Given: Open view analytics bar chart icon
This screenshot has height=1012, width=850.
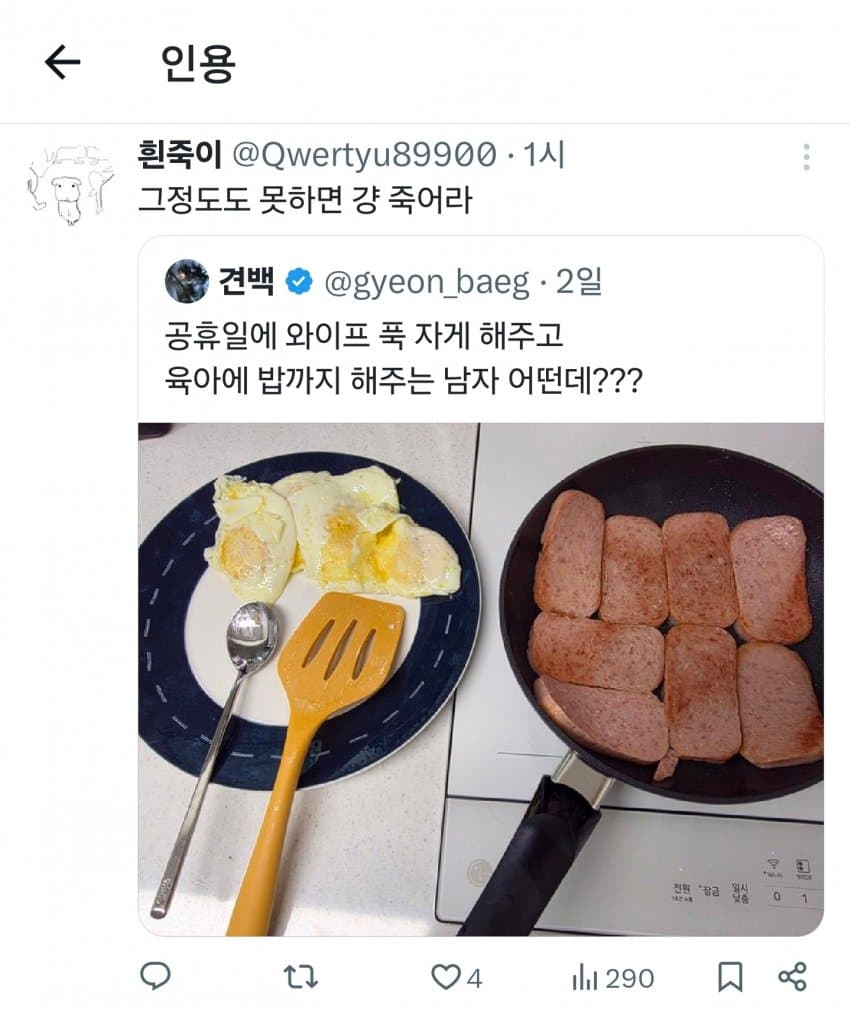Looking at the screenshot, I should click(x=583, y=977).
